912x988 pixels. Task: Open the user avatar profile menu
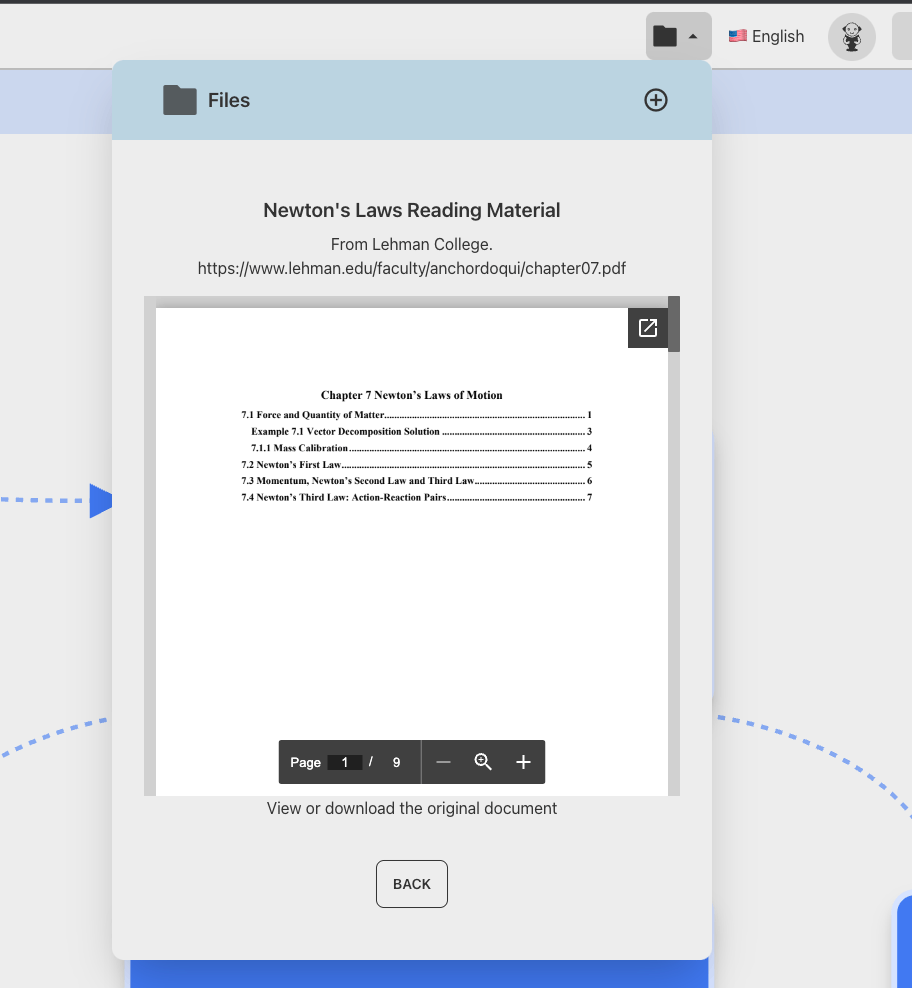coord(851,37)
